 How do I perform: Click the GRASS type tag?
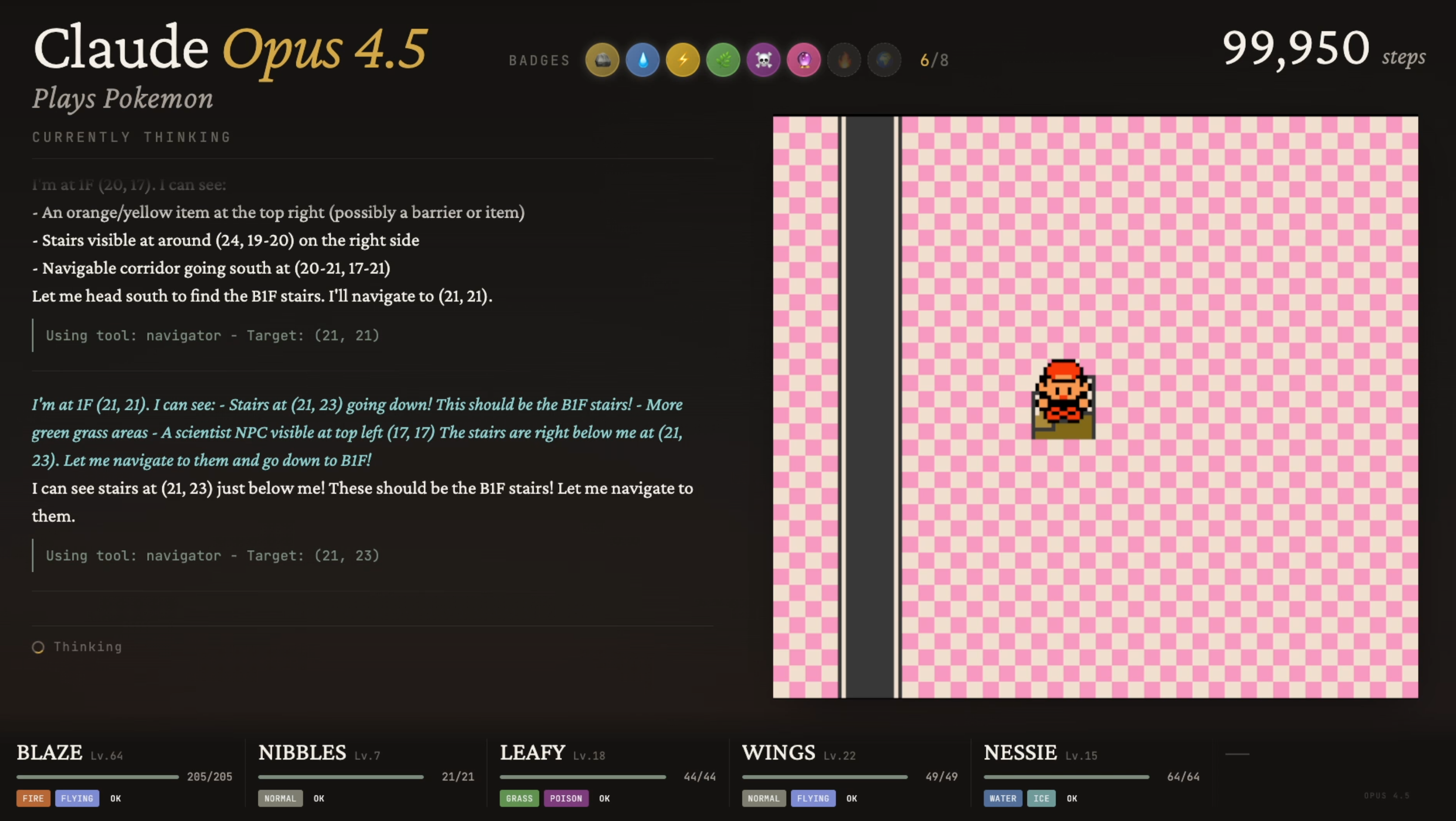519,798
